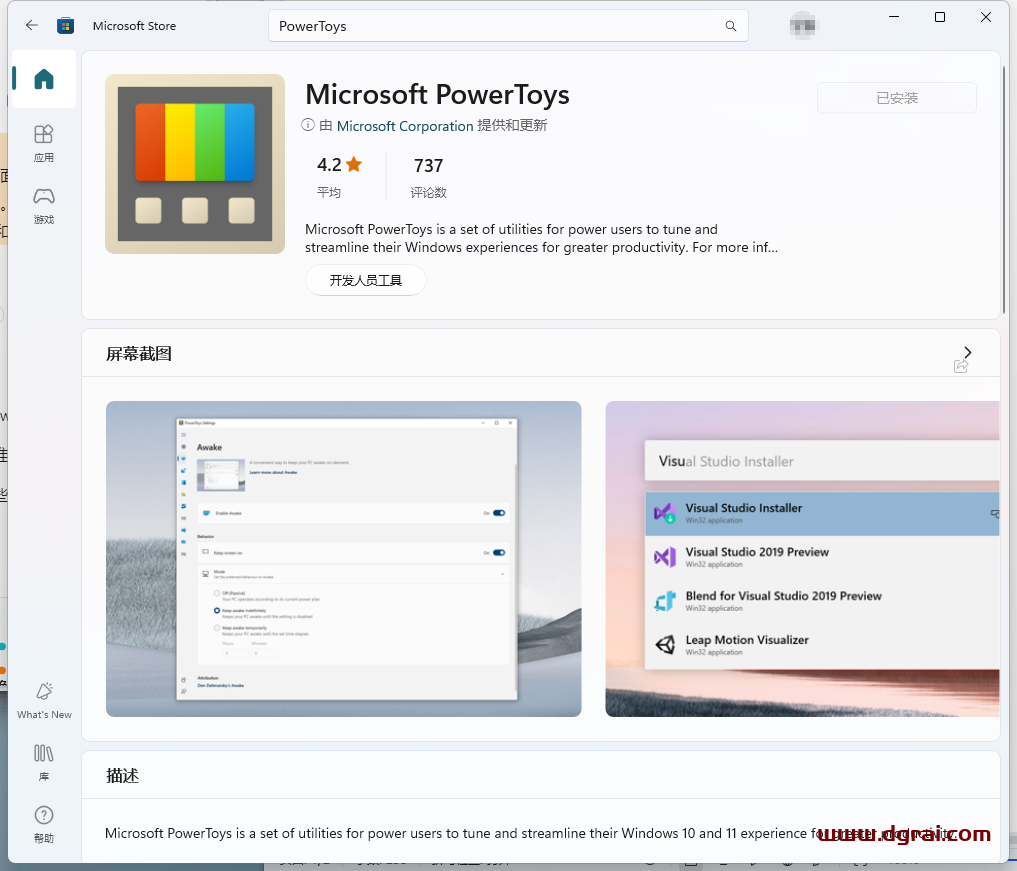Screen dimensions: 1017x871
Task: Click Visual Studio 2019 Preview row in screenshot
Action: tap(822, 557)
